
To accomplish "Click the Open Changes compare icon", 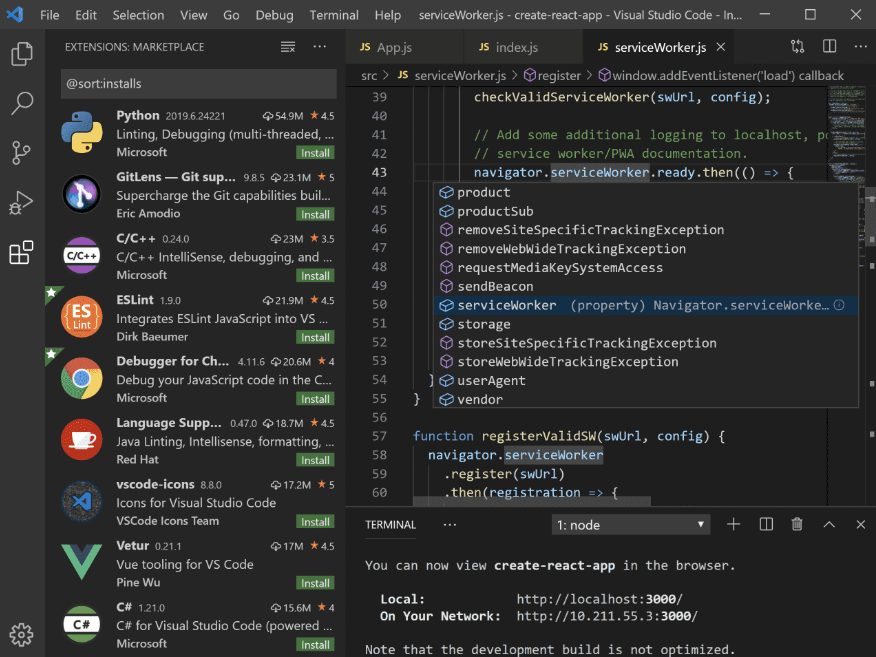I will pyautogui.click(x=797, y=47).
